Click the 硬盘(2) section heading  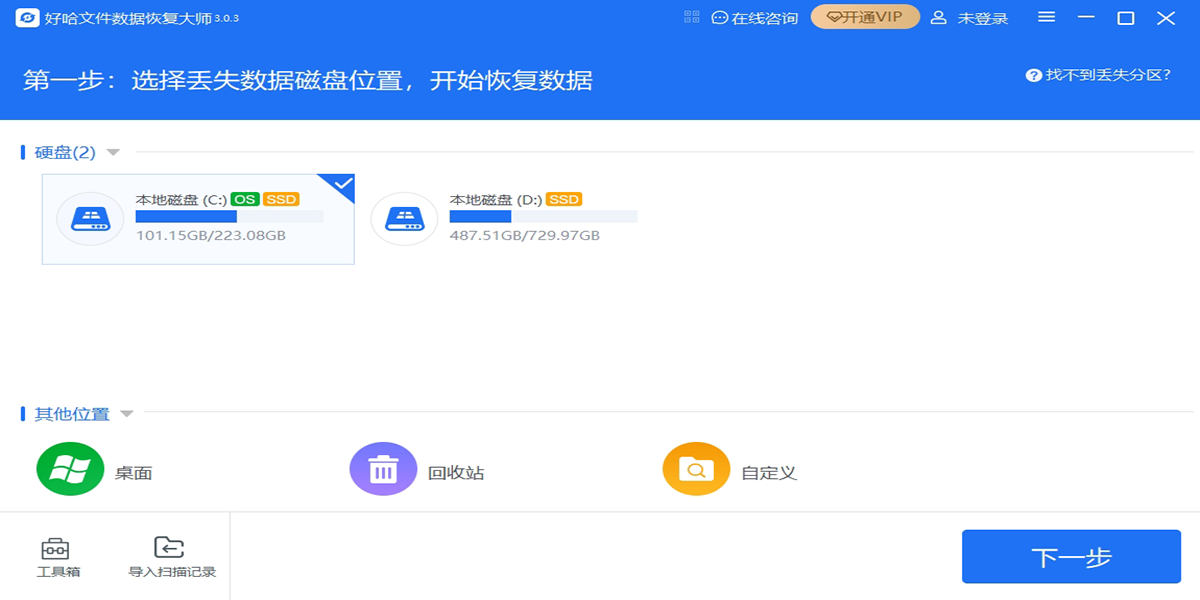coord(65,153)
